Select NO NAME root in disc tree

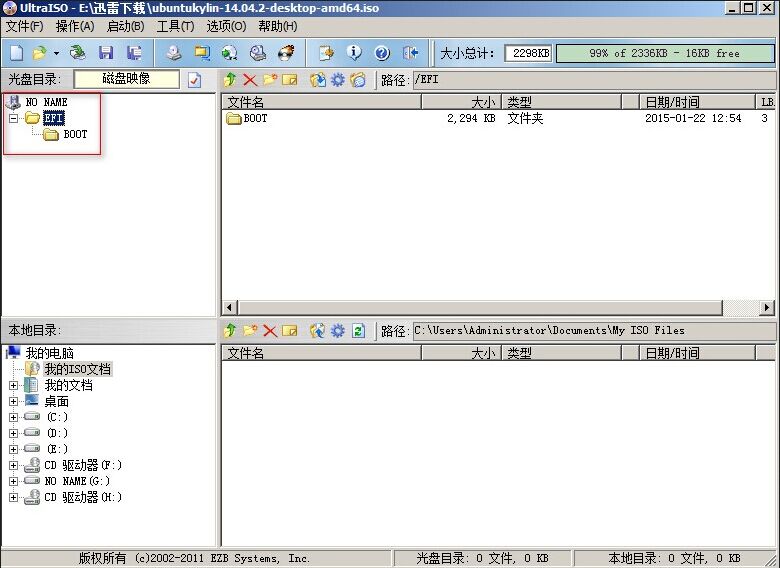[46, 102]
